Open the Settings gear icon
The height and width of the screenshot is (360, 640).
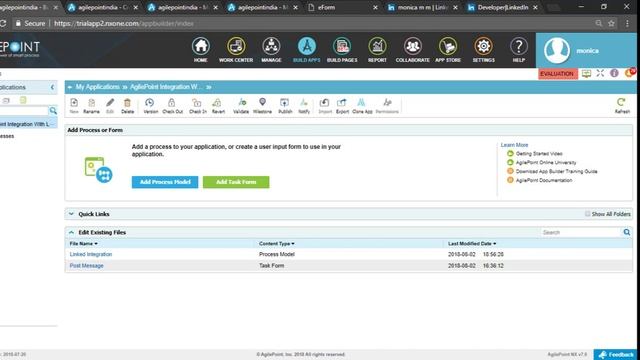[483, 47]
